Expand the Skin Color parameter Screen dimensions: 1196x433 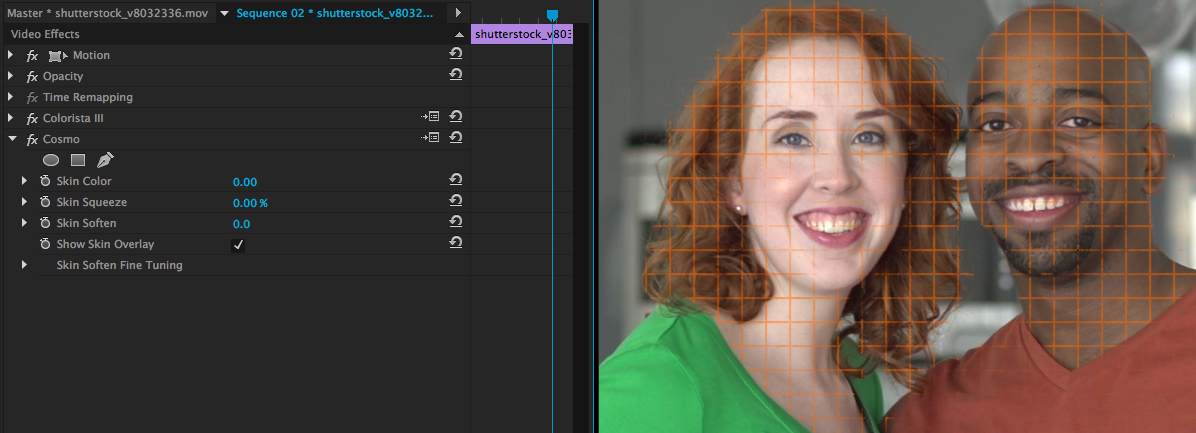coord(24,181)
